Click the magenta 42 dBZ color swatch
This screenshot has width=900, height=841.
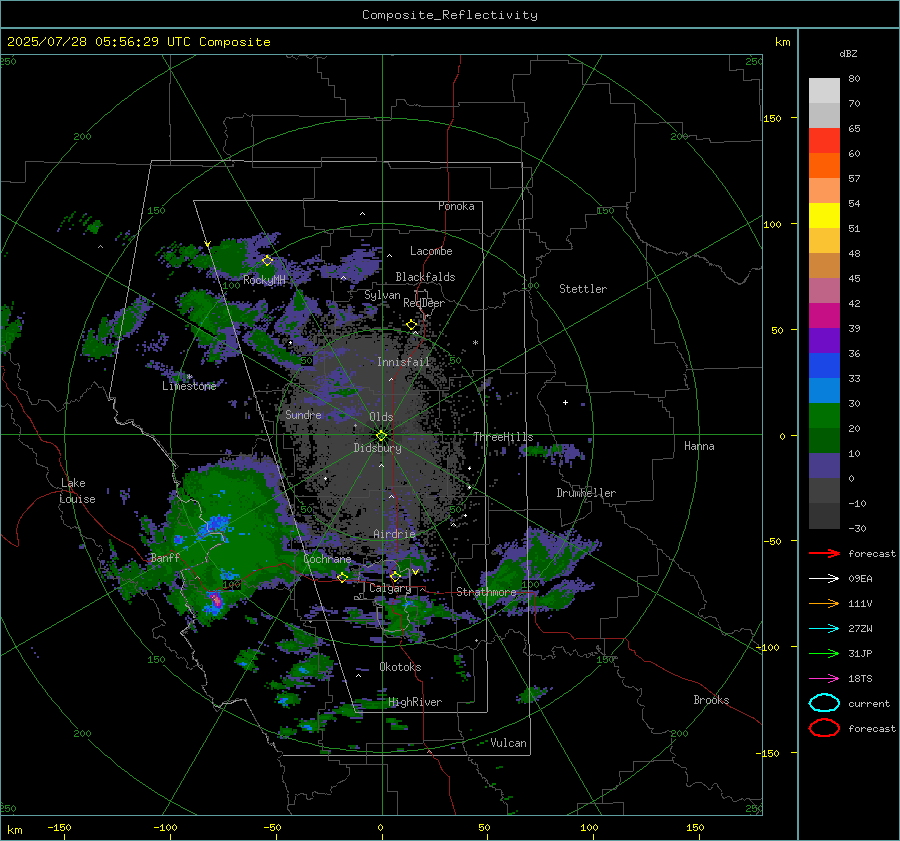pyautogui.click(x=824, y=315)
